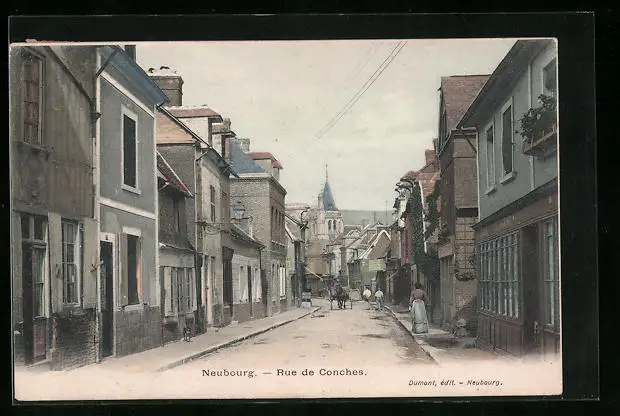
Task: Click the overhead telegraph wires
Action: 362,88
